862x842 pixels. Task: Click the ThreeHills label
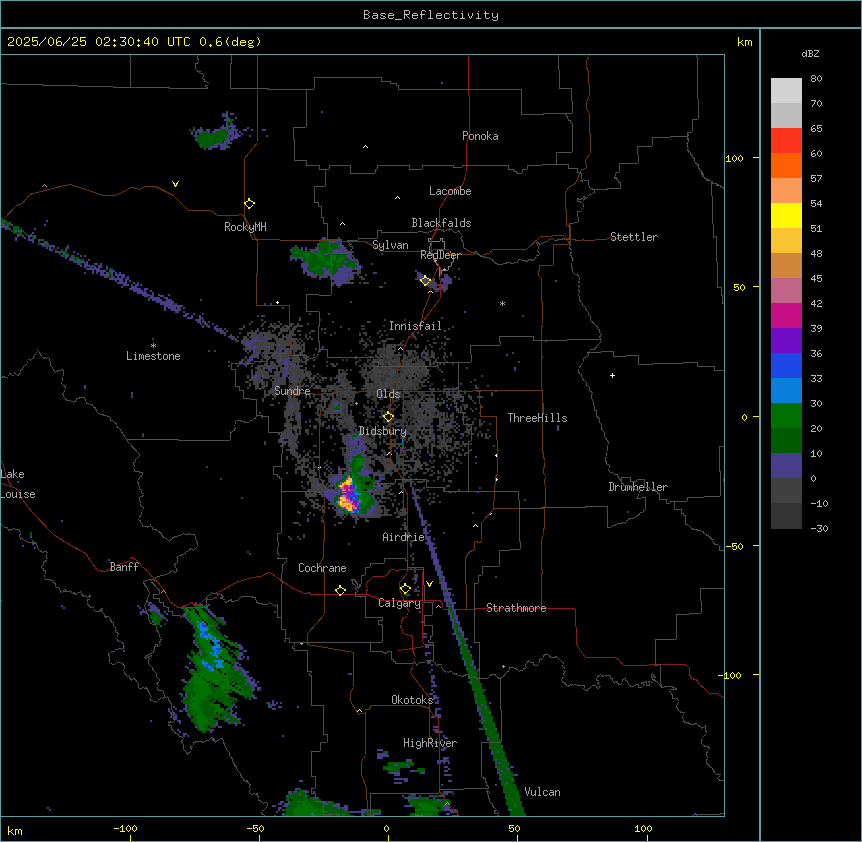(537, 418)
